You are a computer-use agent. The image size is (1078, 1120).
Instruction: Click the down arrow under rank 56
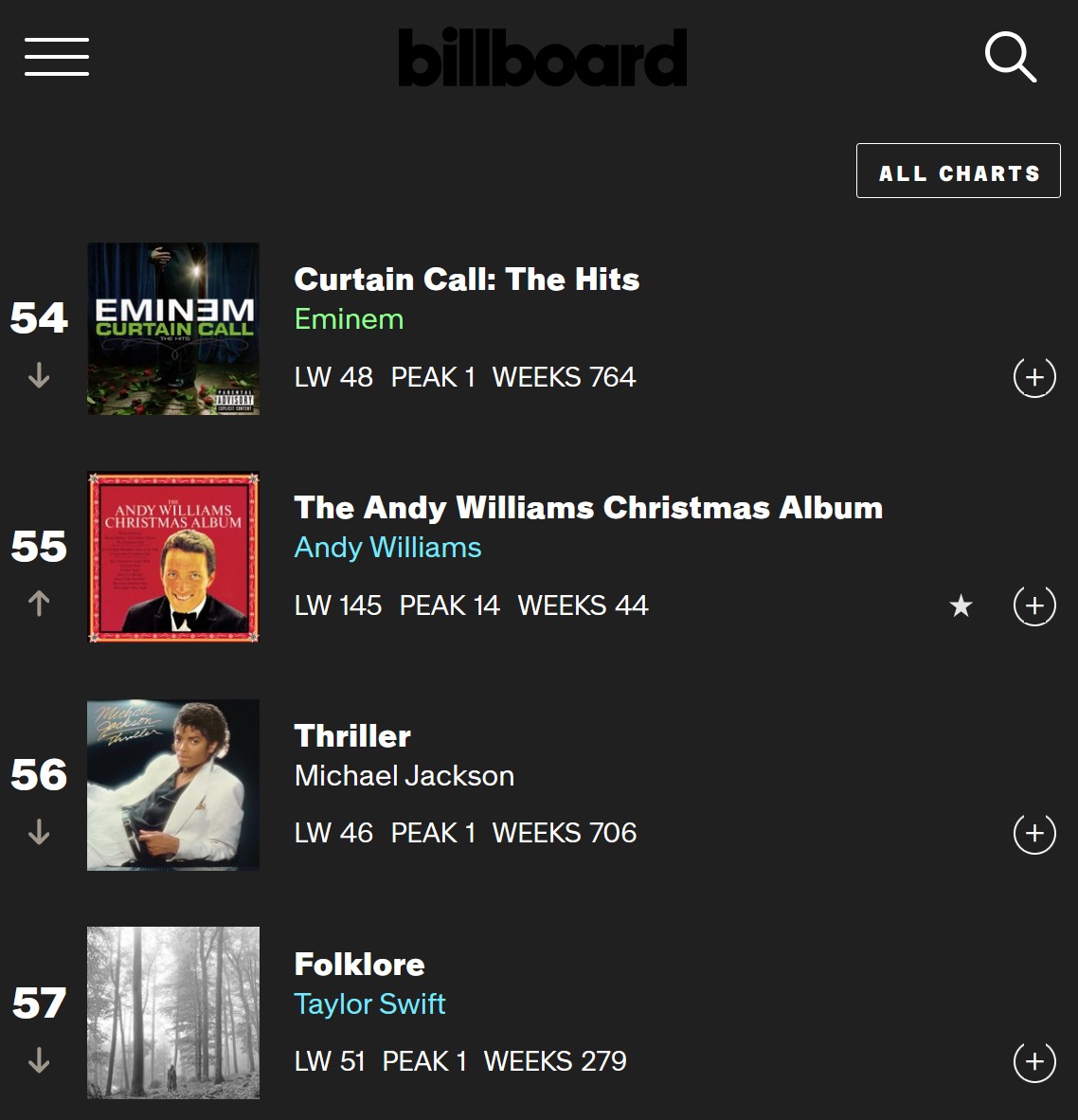pyautogui.click(x=39, y=832)
